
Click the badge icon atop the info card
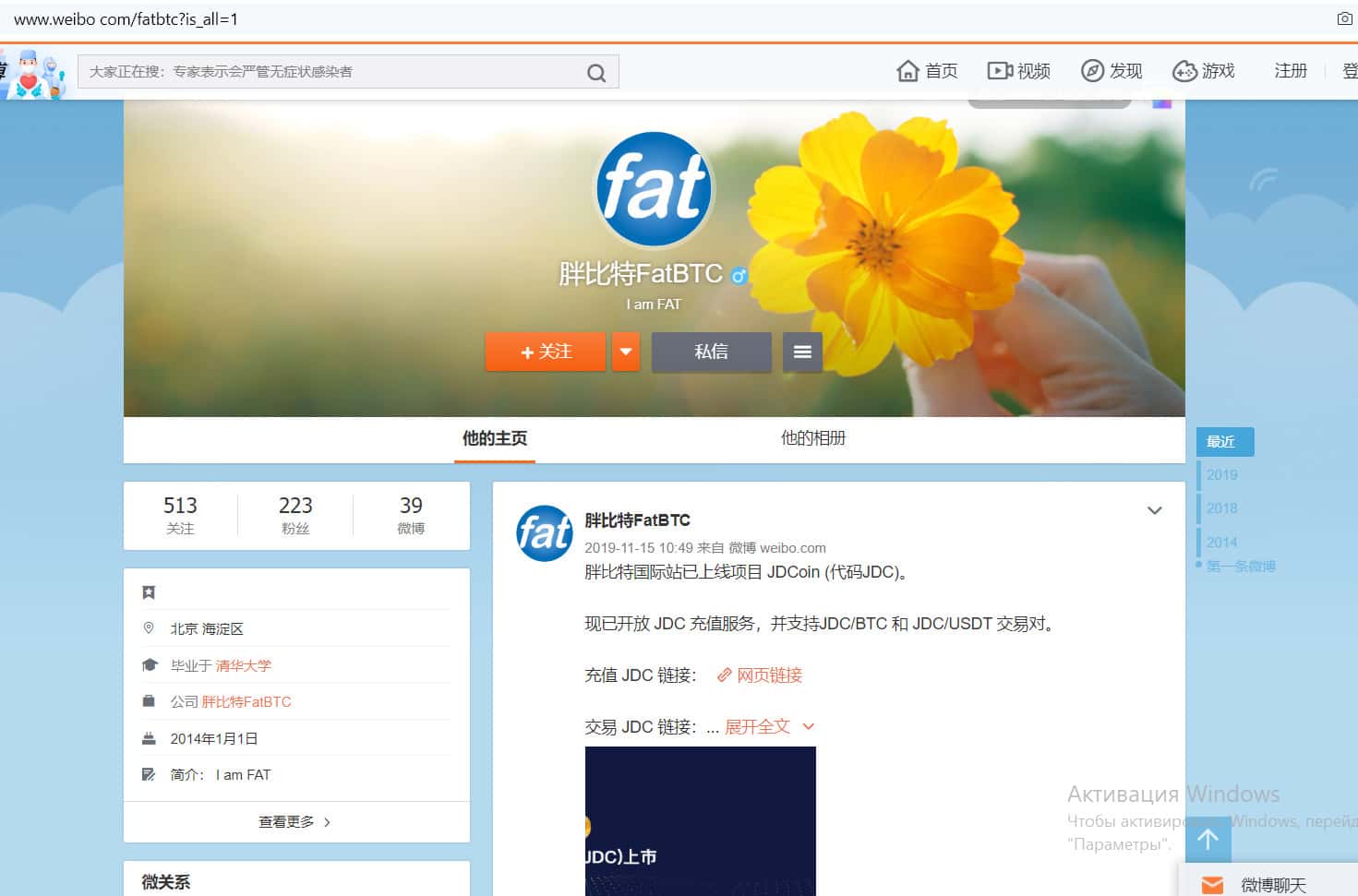[x=149, y=592]
